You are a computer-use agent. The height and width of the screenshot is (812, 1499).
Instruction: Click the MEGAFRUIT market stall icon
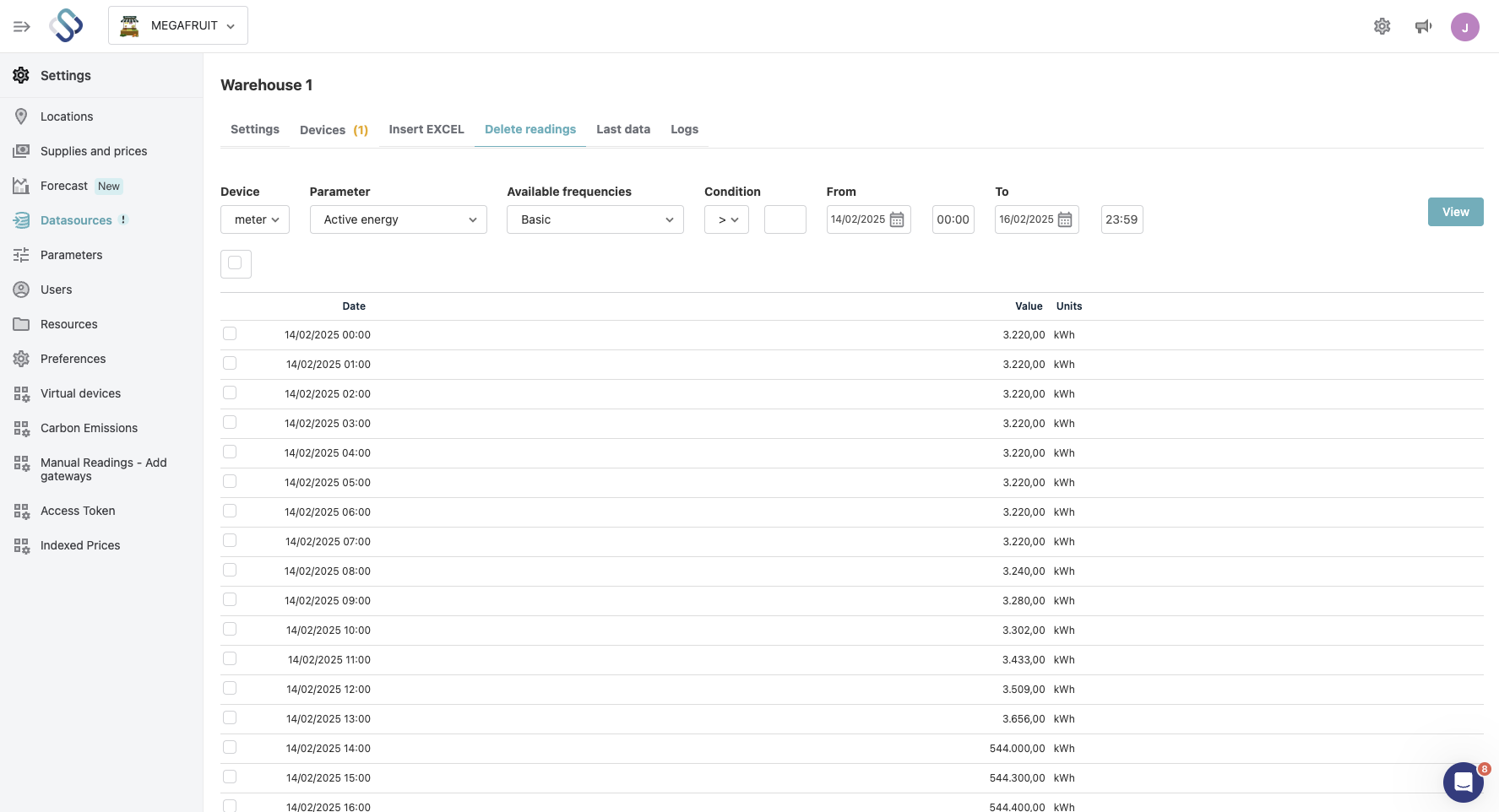pyautogui.click(x=129, y=25)
